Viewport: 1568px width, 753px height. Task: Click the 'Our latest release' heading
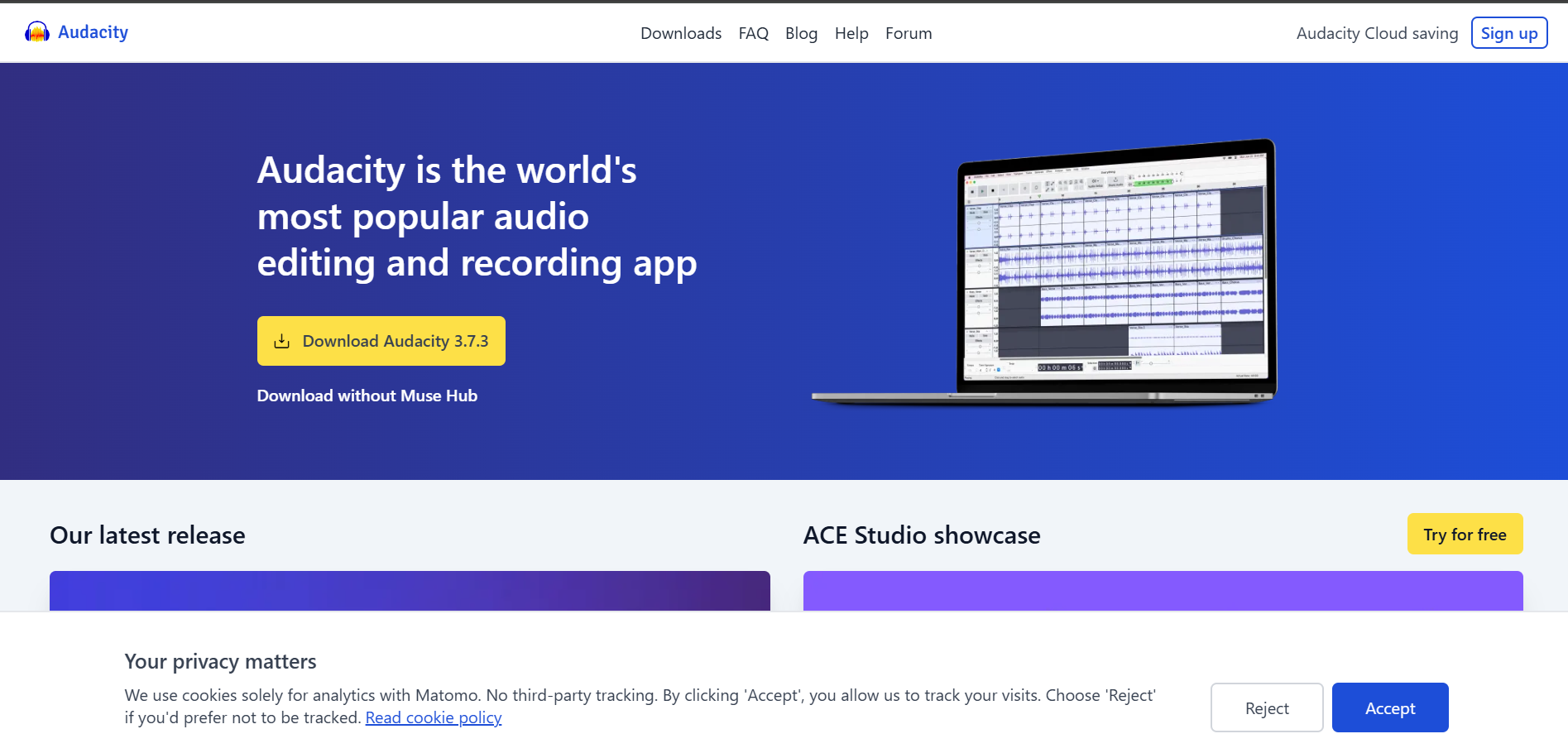tap(147, 535)
